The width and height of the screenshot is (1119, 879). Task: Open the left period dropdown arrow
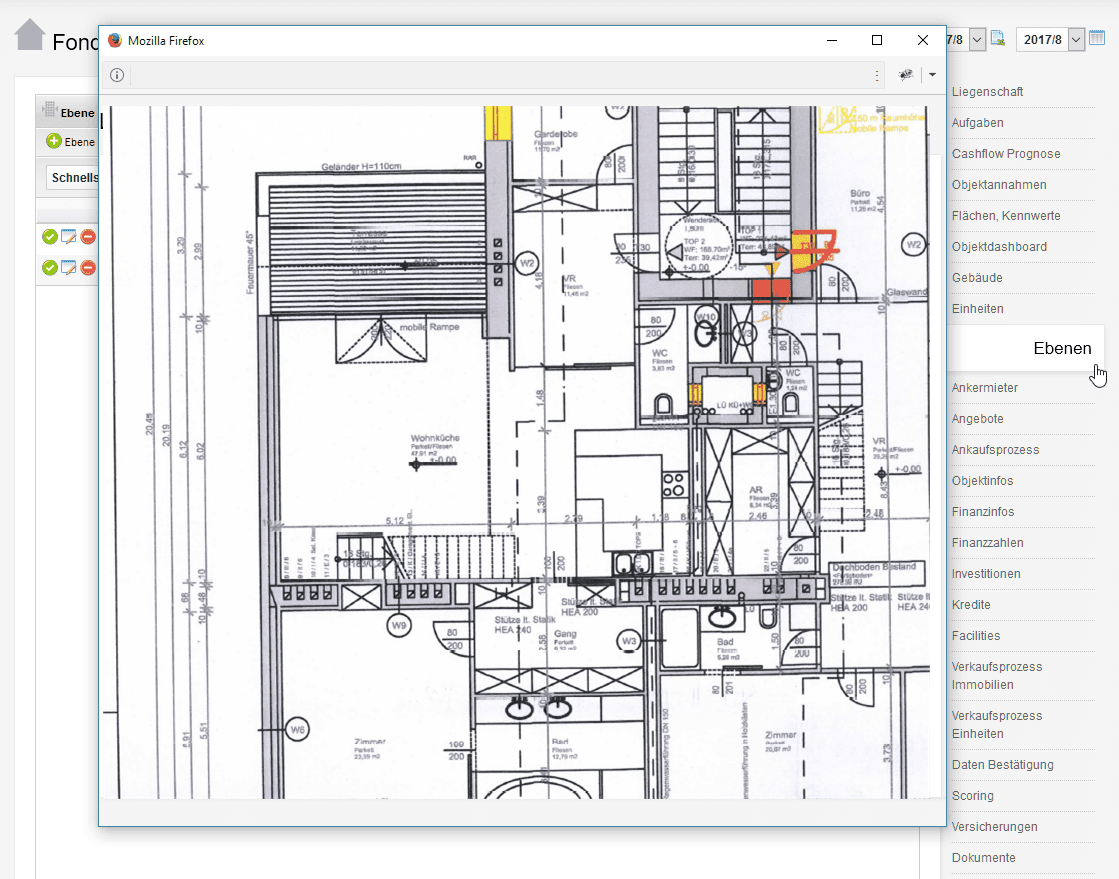(x=976, y=40)
